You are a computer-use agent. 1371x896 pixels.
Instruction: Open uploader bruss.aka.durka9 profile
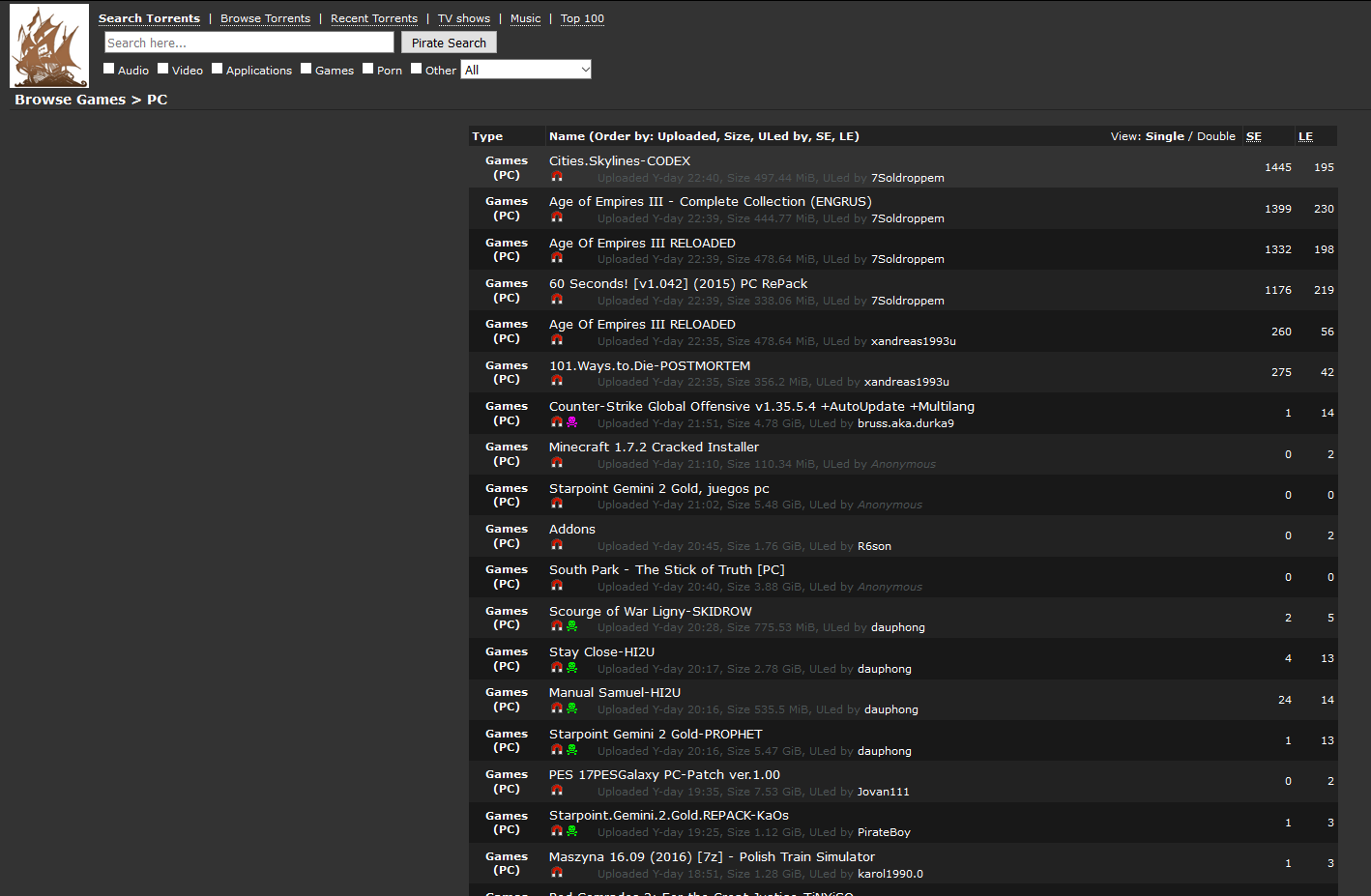906,423
